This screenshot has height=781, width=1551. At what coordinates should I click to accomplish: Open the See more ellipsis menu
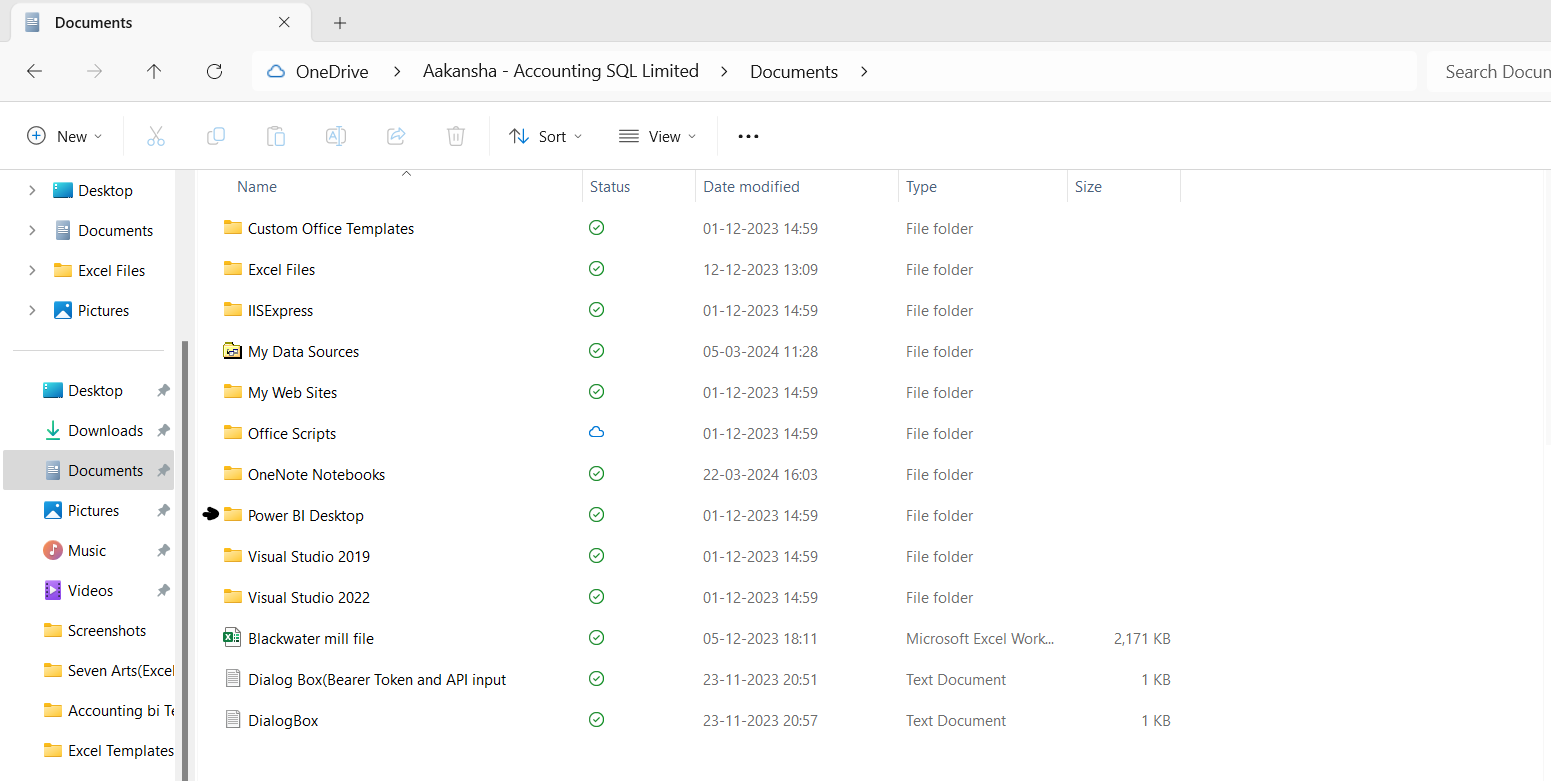point(748,136)
